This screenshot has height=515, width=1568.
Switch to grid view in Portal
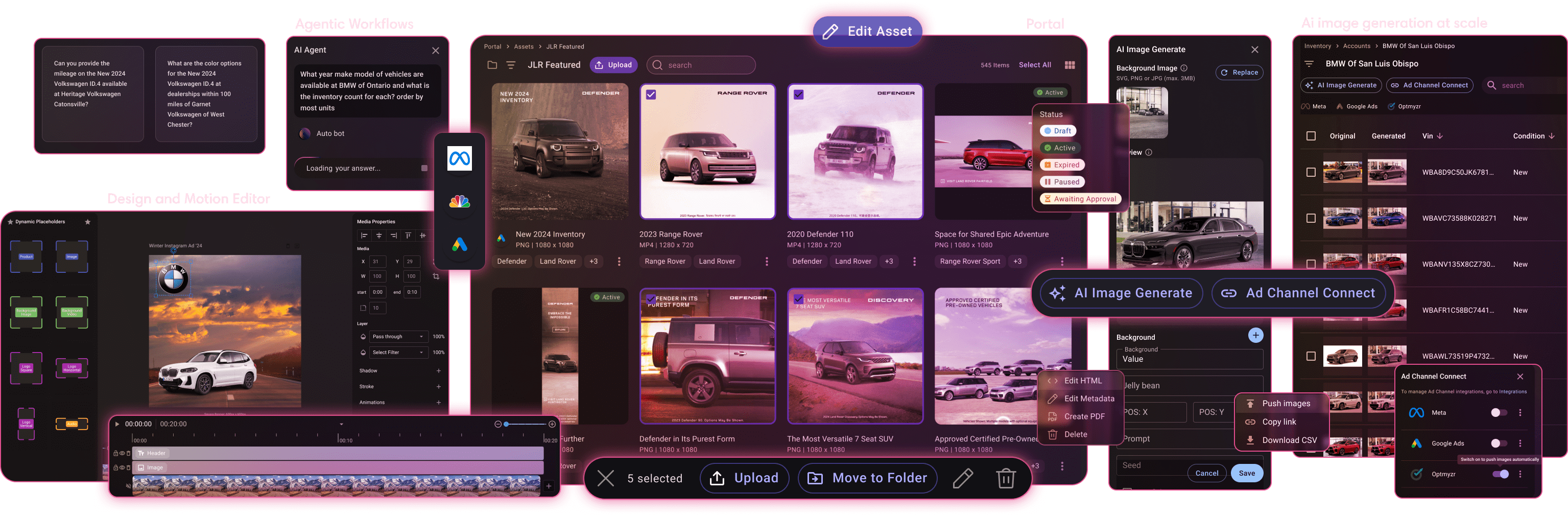[x=1070, y=65]
